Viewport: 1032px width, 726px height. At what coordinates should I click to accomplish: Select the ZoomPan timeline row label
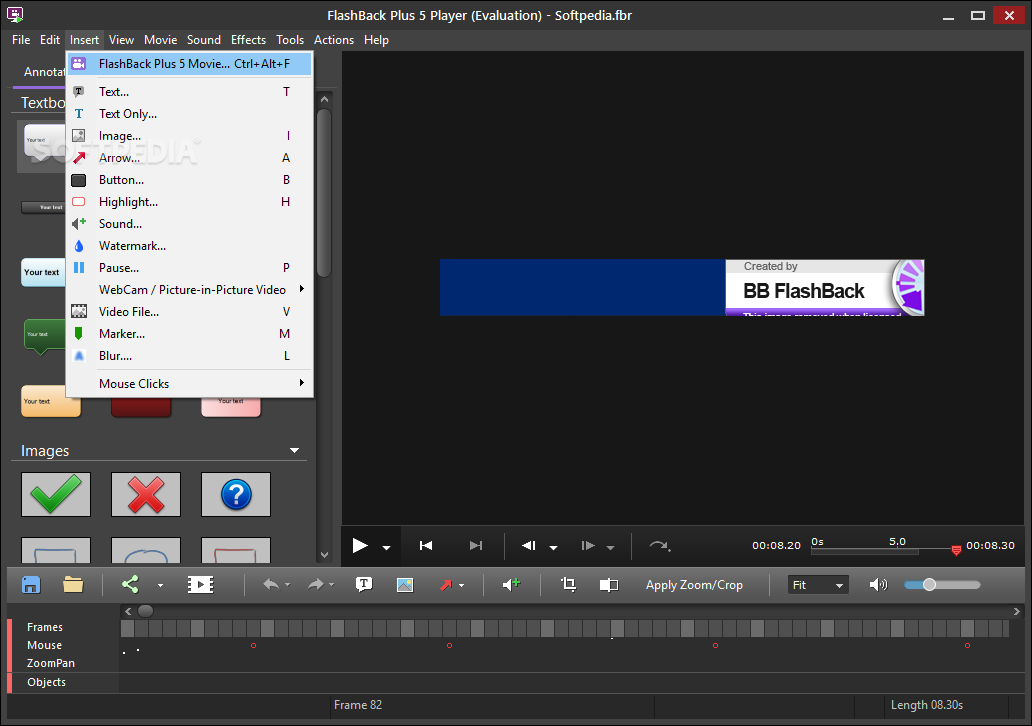coord(51,663)
